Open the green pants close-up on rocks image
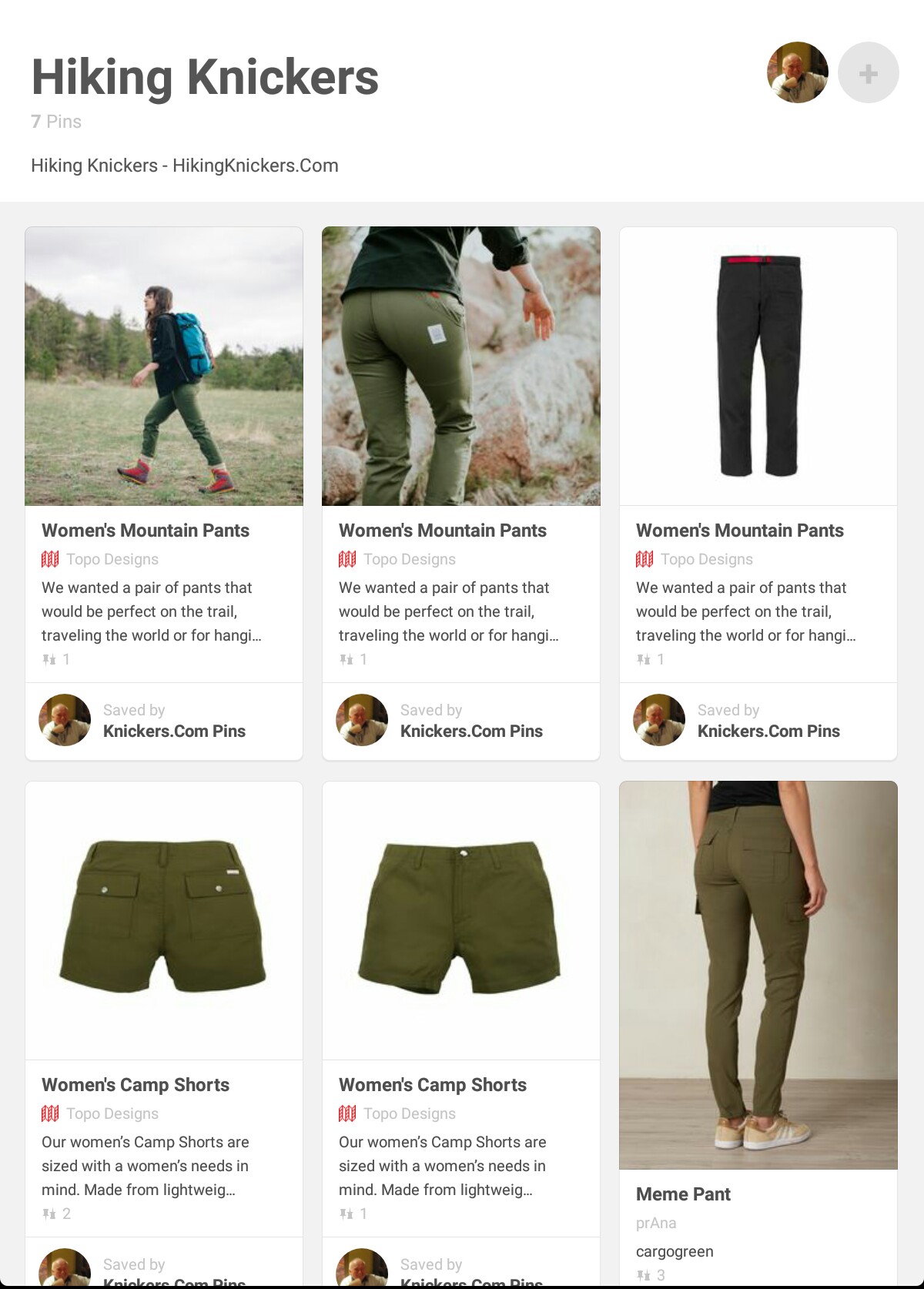 [x=461, y=367]
